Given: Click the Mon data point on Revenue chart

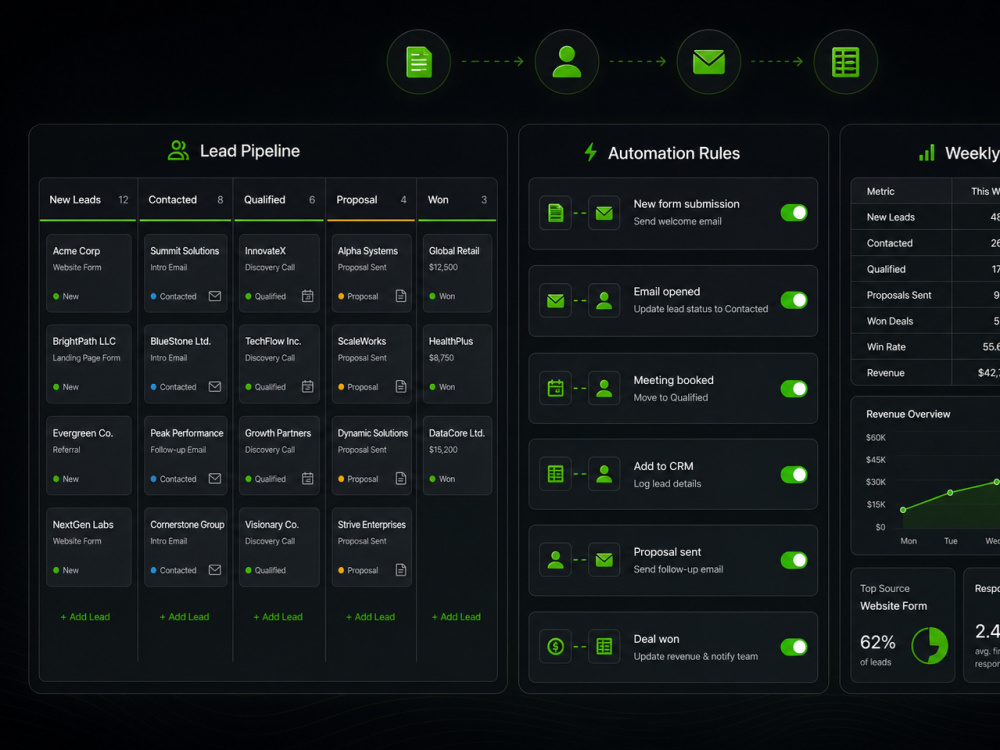Looking at the screenshot, I should pos(903,510).
